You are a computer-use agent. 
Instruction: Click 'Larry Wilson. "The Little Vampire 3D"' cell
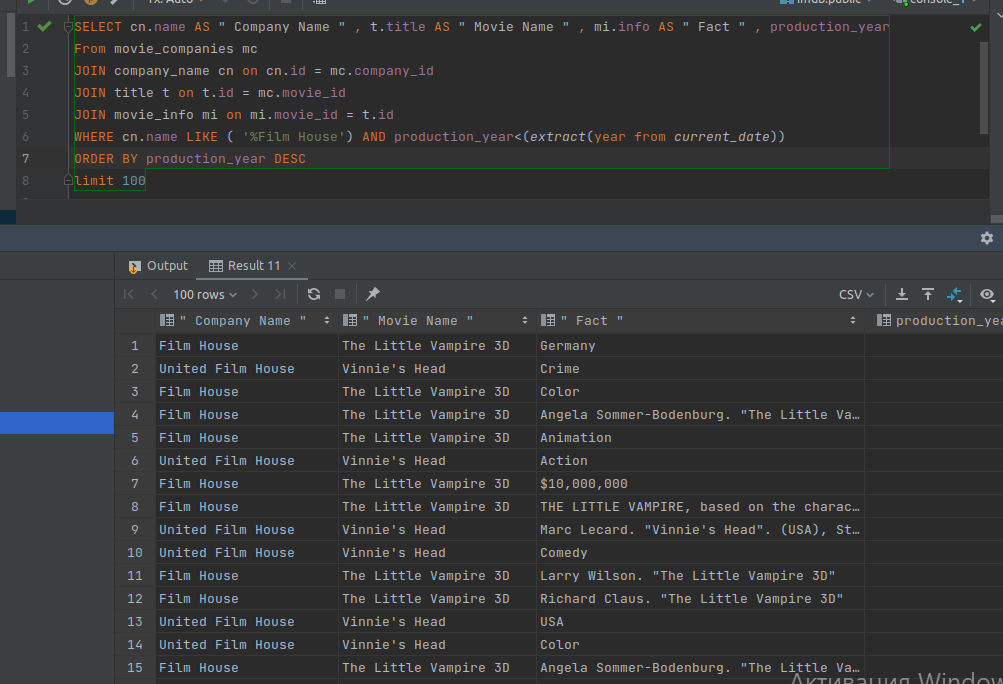coord(700,576)
